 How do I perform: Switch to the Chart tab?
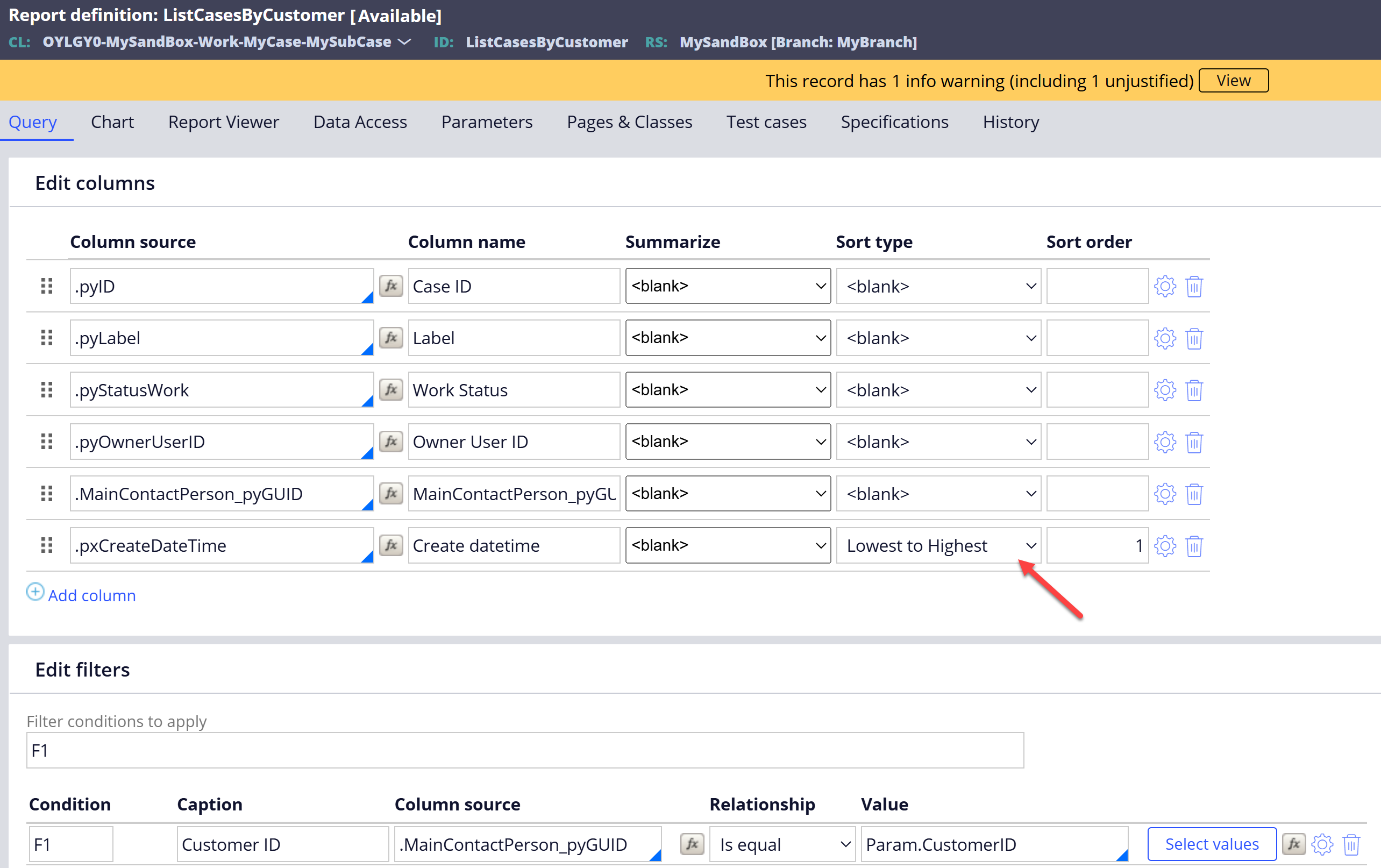coord(112,122)
